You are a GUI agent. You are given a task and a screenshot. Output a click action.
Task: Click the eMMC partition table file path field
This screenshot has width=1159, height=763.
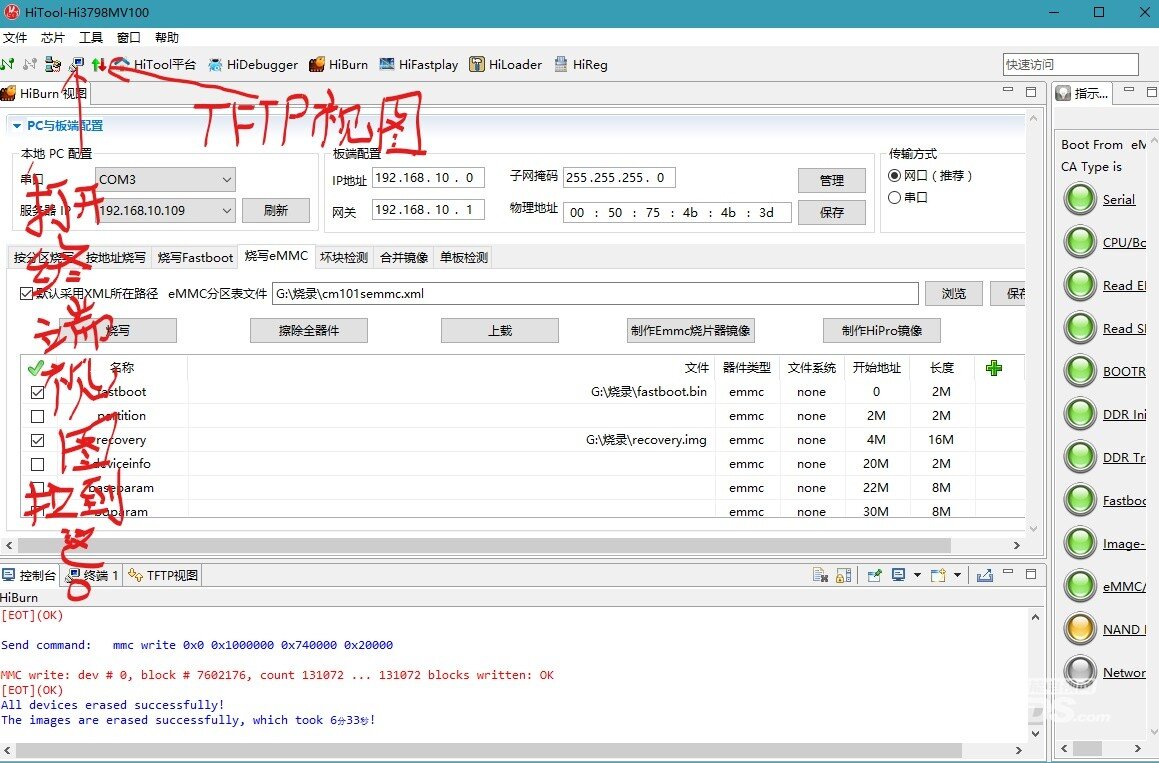[595, 294]
